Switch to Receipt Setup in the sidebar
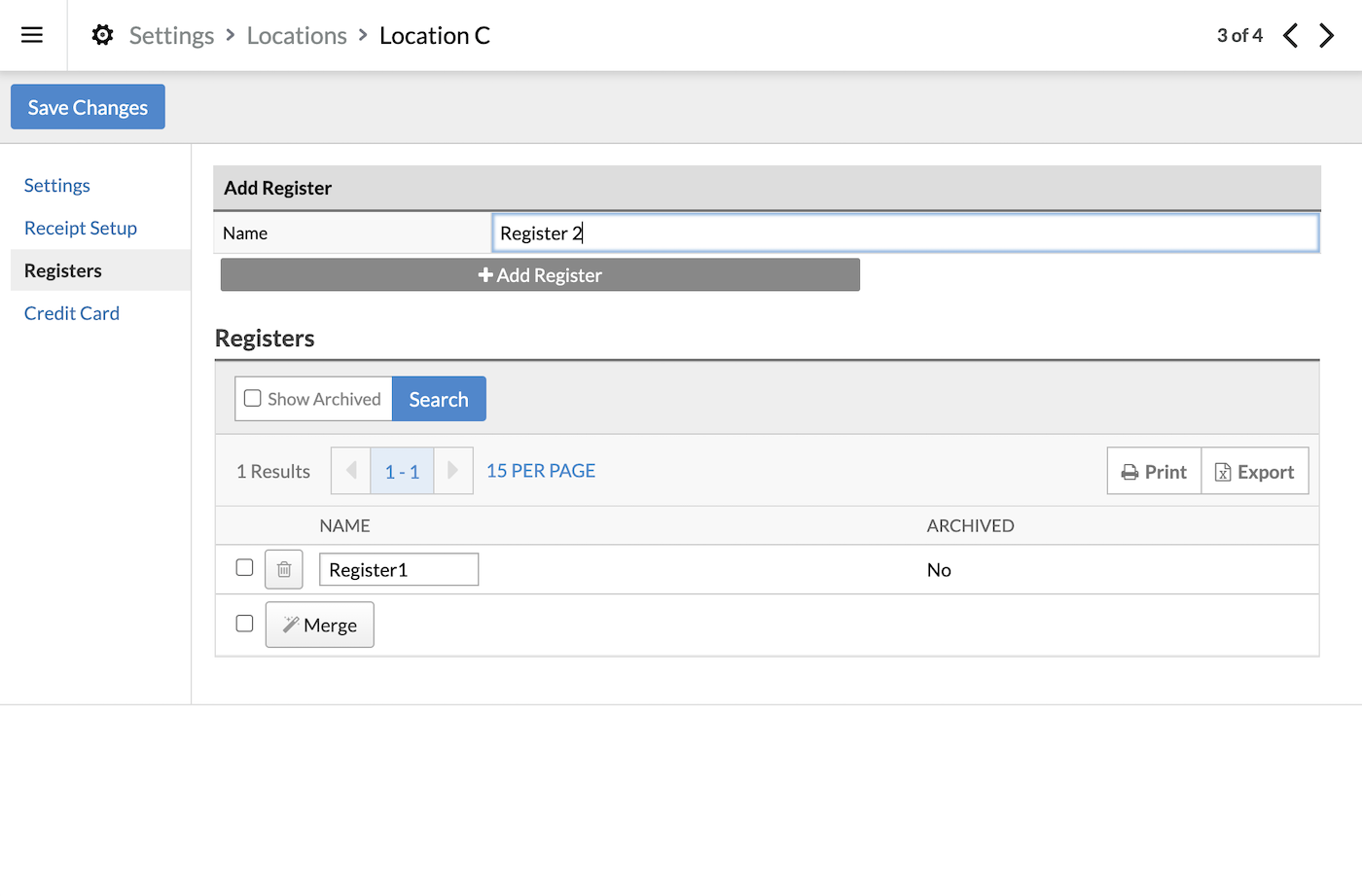This screenshot has width=1362, height=896. (x=80, y=228)
